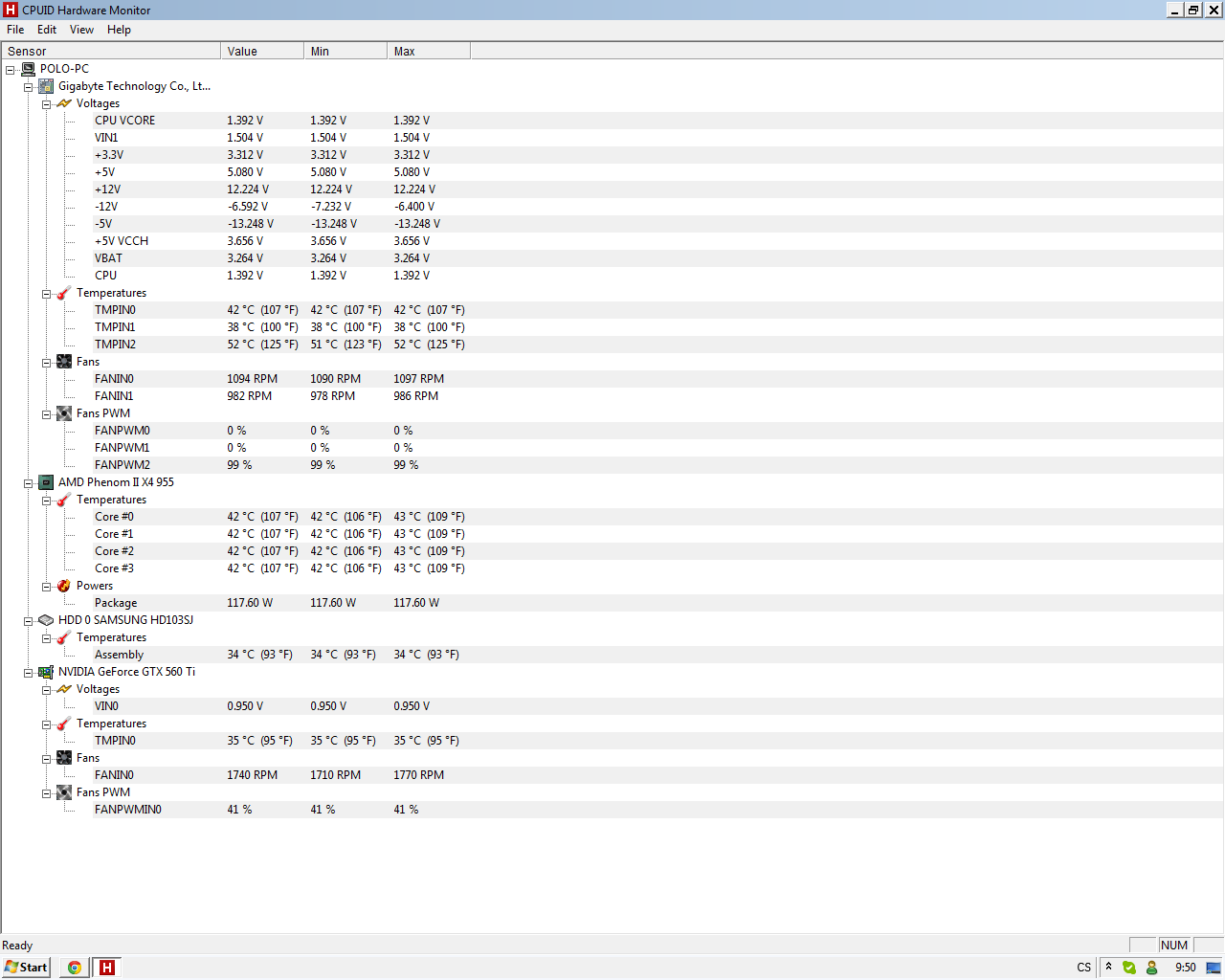Click the 117.60 W value of Package

point(250,603)
